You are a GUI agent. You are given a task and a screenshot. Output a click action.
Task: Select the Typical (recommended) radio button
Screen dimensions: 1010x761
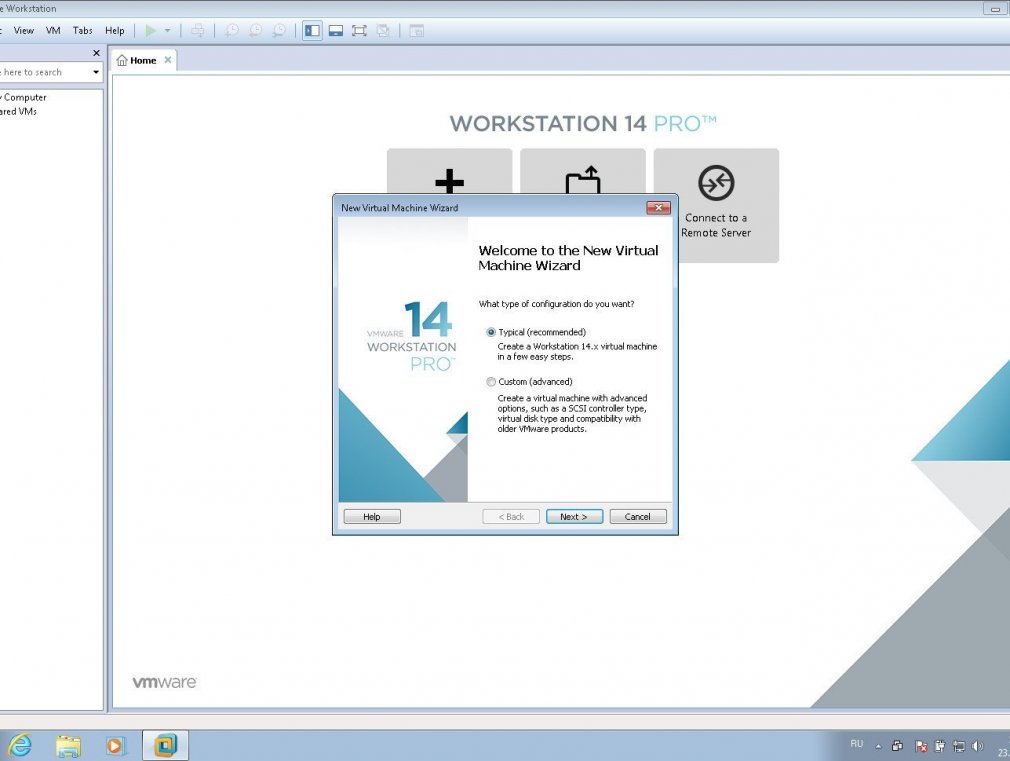click(x=491, y=332)
